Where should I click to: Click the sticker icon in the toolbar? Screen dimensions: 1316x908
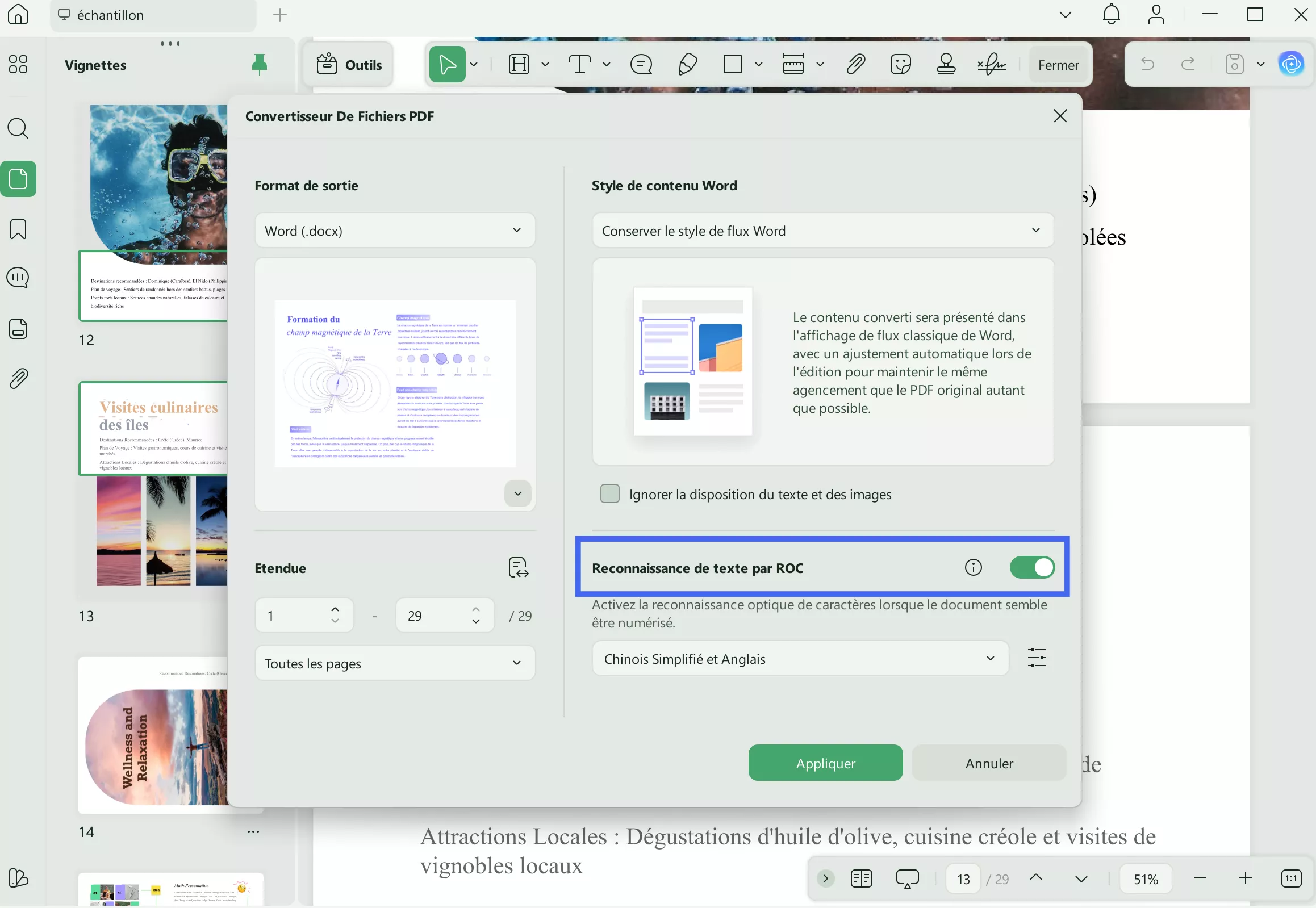pos(900,64)
